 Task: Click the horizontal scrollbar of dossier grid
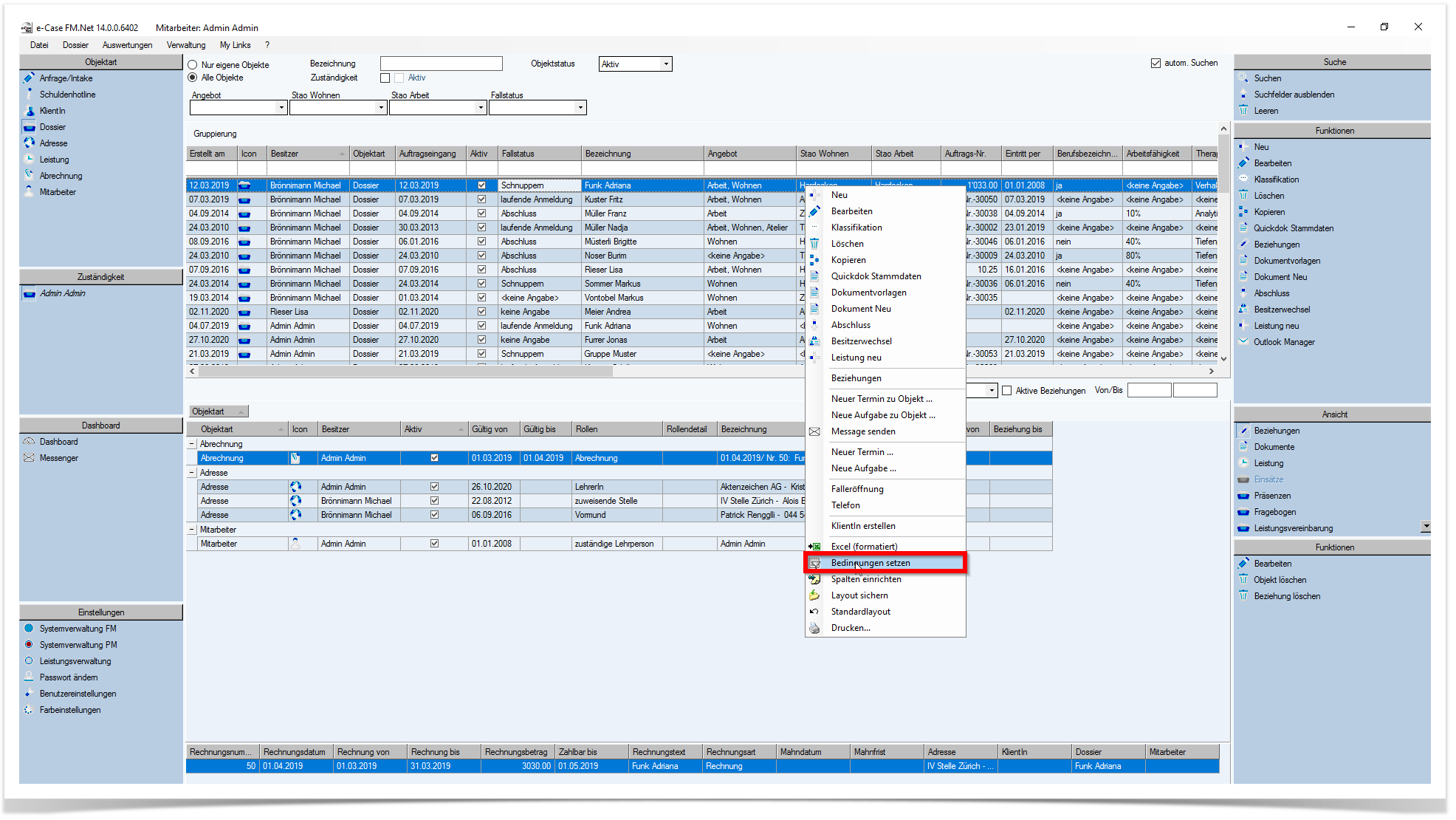(x=405, y=371)
